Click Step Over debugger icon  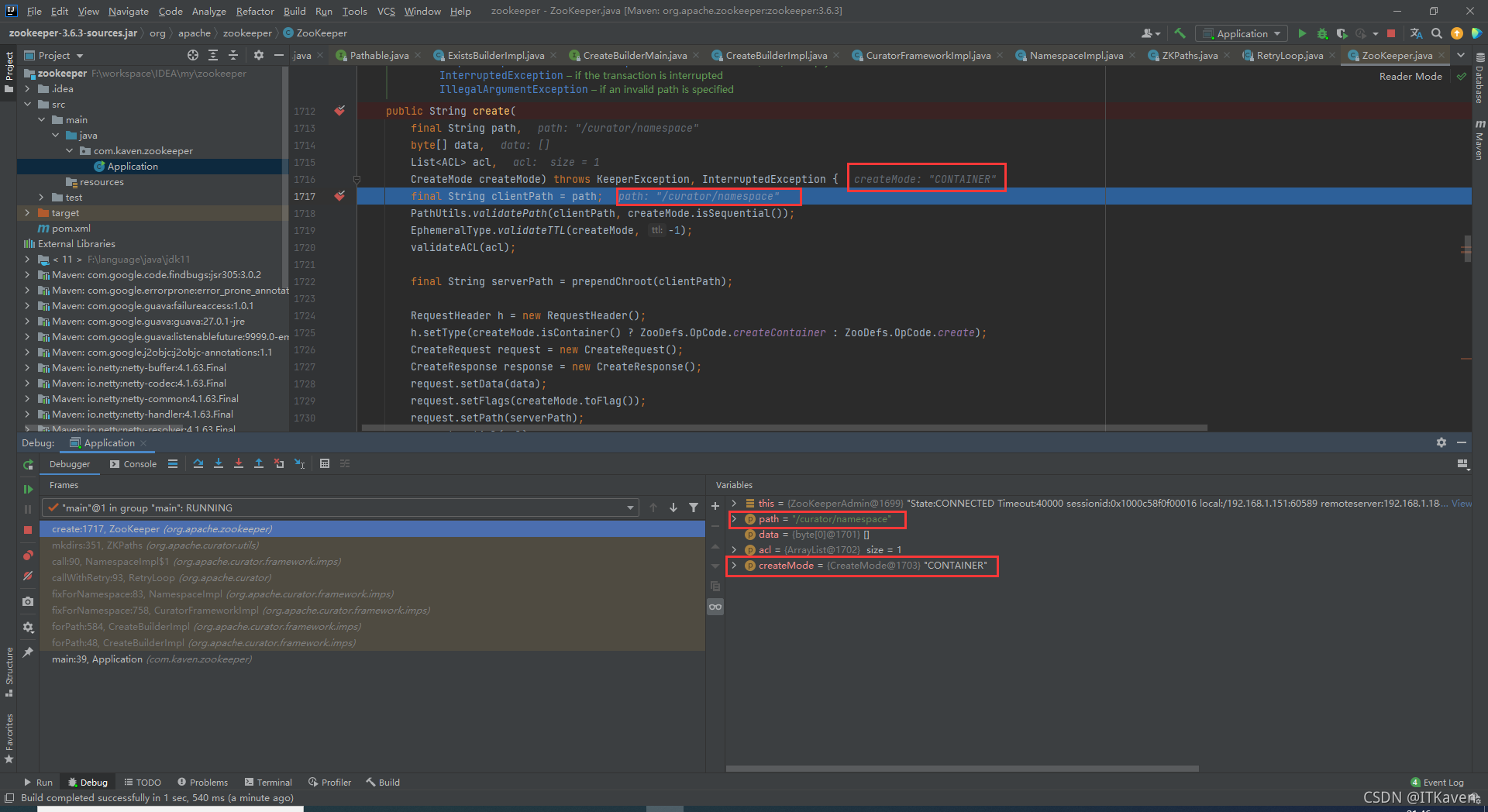(x=198, y=463)
